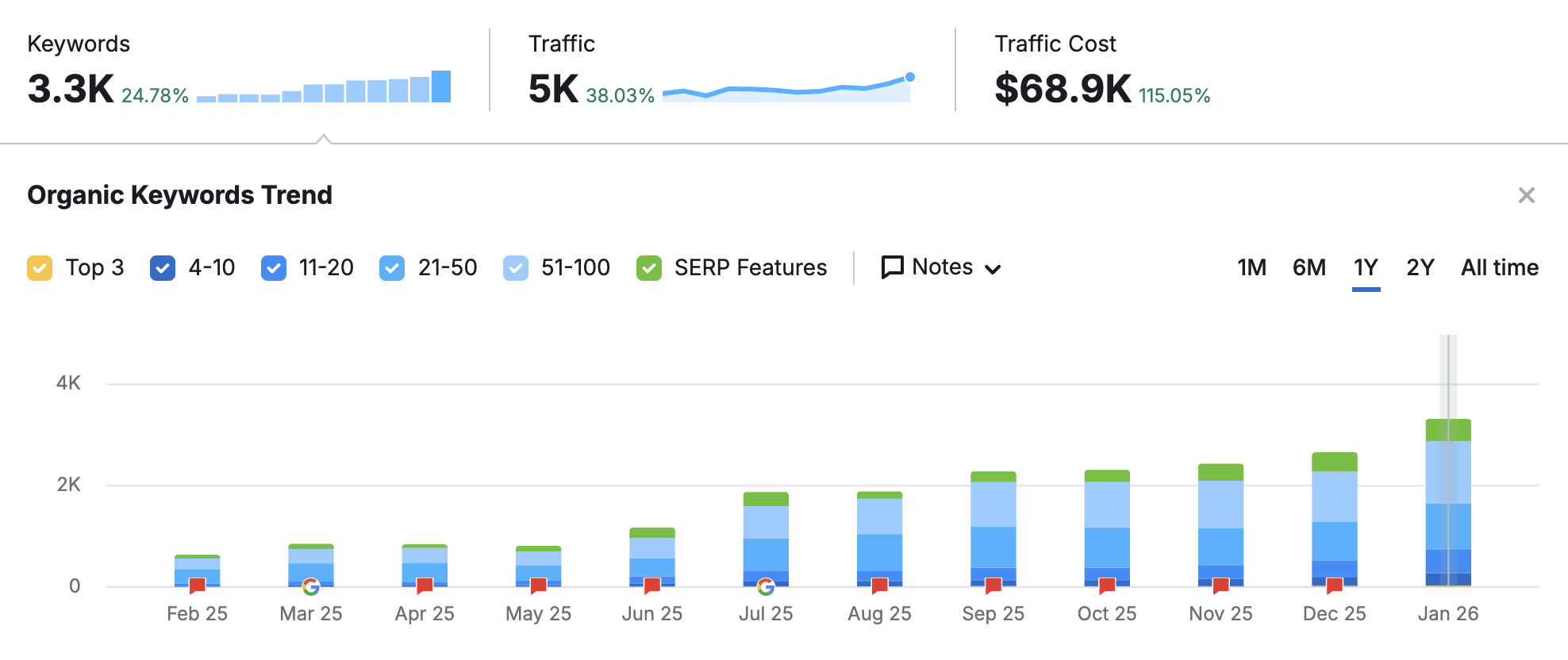Click the red note marker for Oct 25
Image resolution: width=1568 pixels, height=660 pixels.
[1107, 586]
